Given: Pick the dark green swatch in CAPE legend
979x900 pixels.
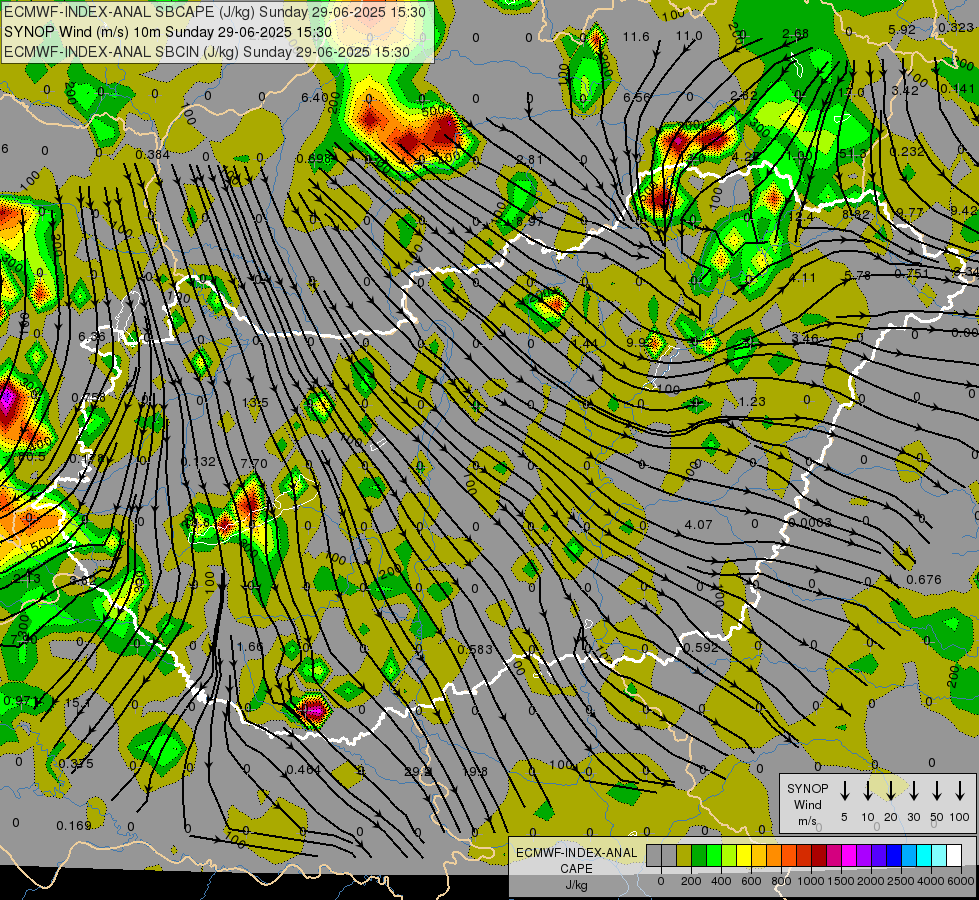Looking at the screenshot, I should [x=699, y=855].
